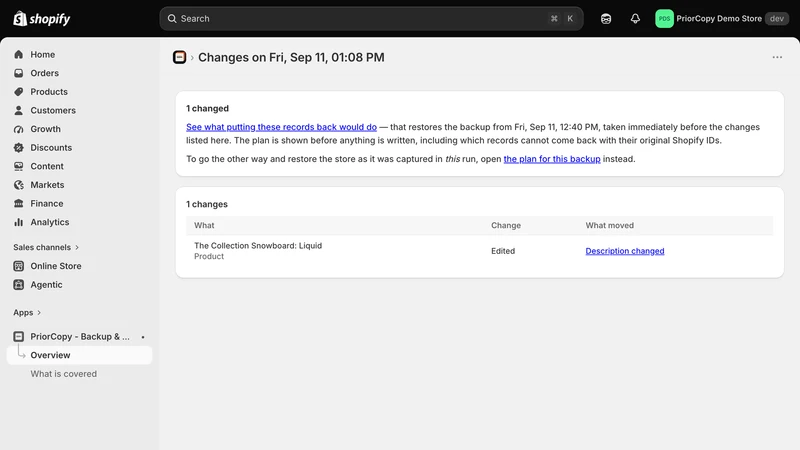The width and height of the screenshot is (800, 450).
Task: Click the Change column header
Action: [x=506, y=226]
